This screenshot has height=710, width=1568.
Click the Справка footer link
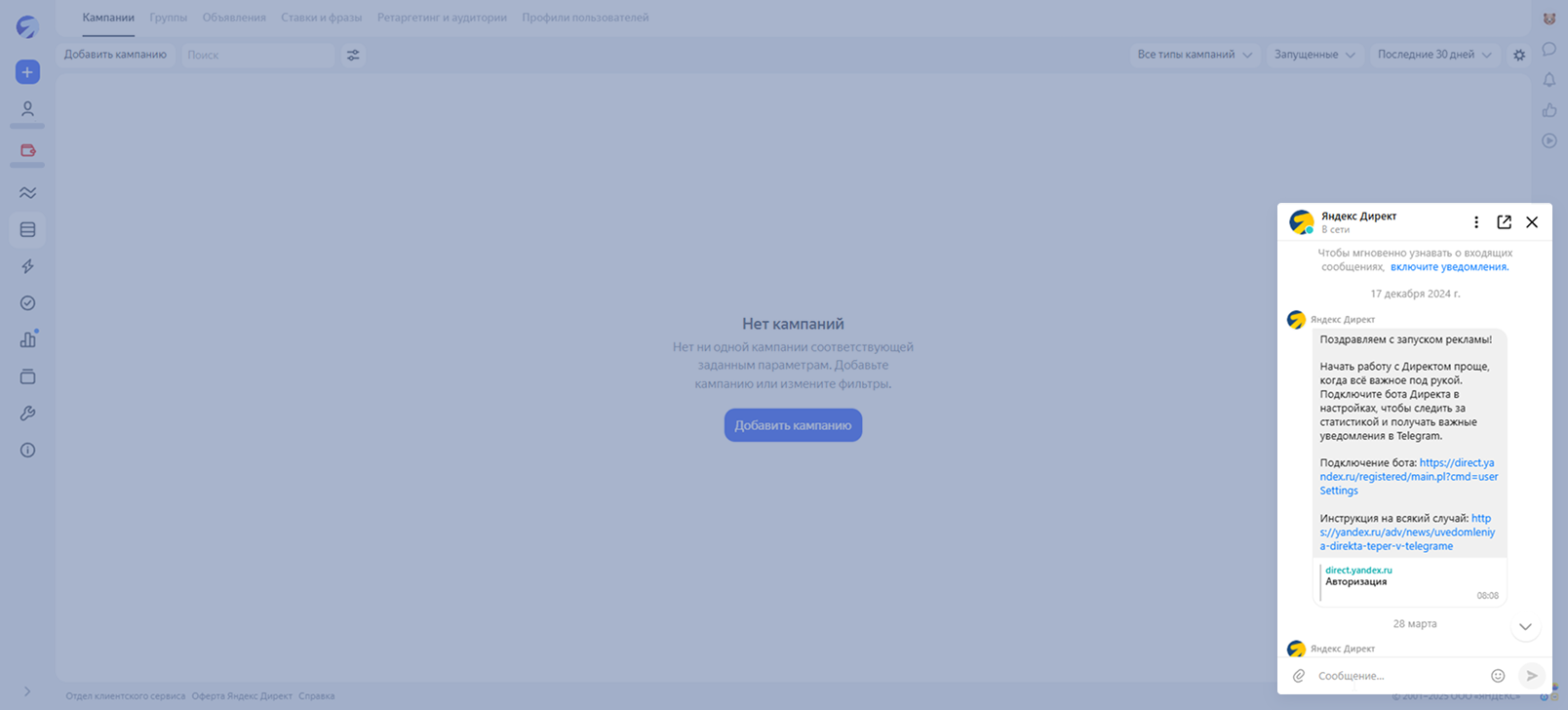[x=316, y=696]
